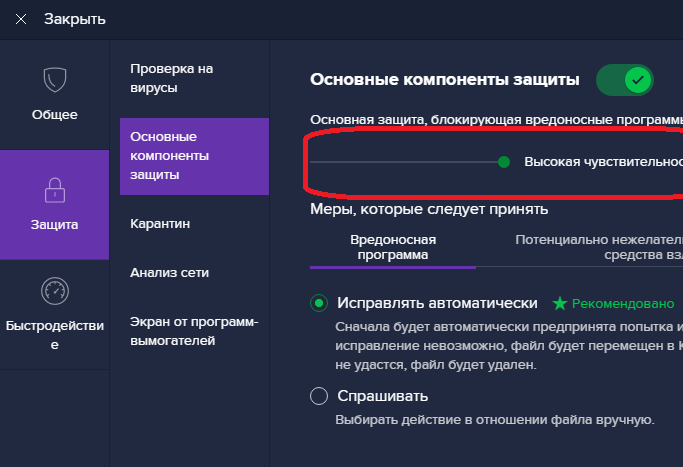Screen dimensions: 683x467
Task: Click the green star Рекомендовано icon
Action: [560, 303]
